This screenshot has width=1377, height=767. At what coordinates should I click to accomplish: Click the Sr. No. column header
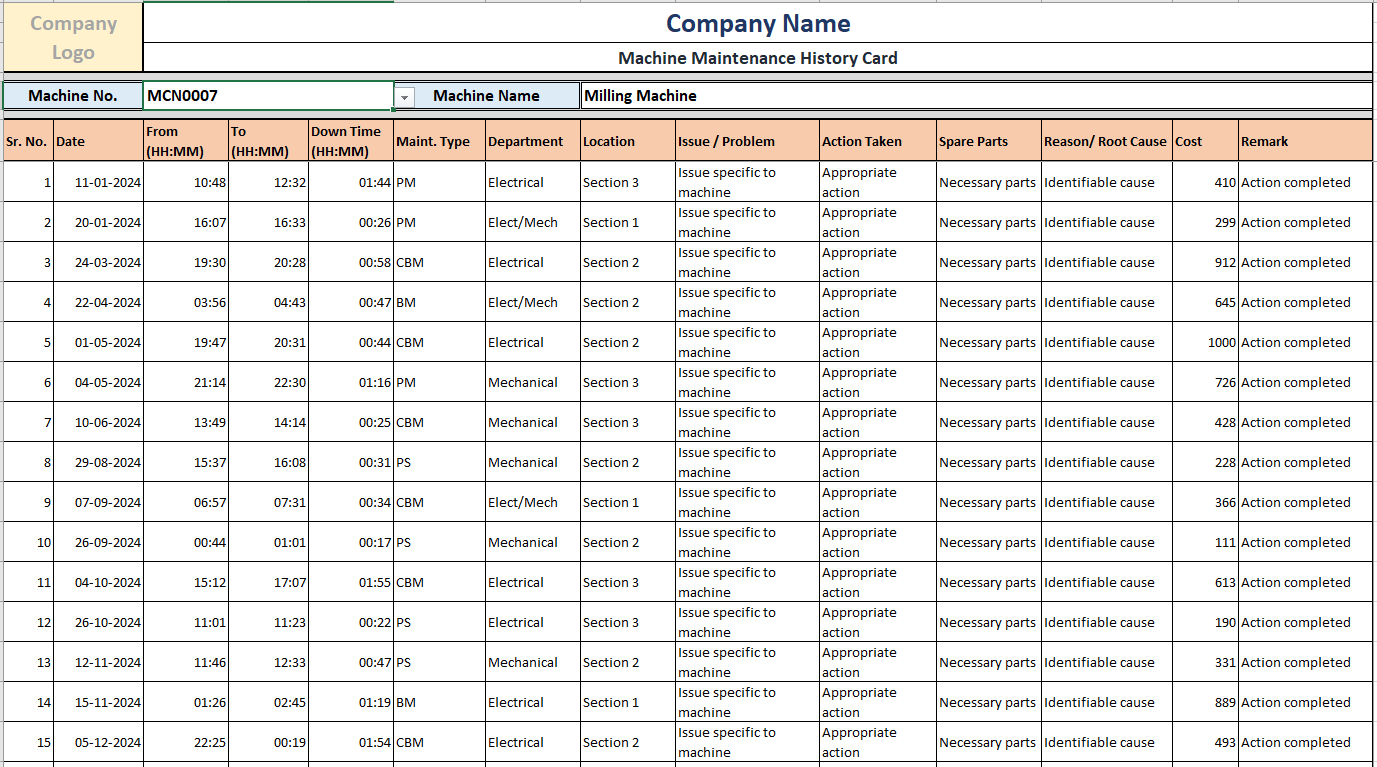pyautogui.click(x=27, y=141)
